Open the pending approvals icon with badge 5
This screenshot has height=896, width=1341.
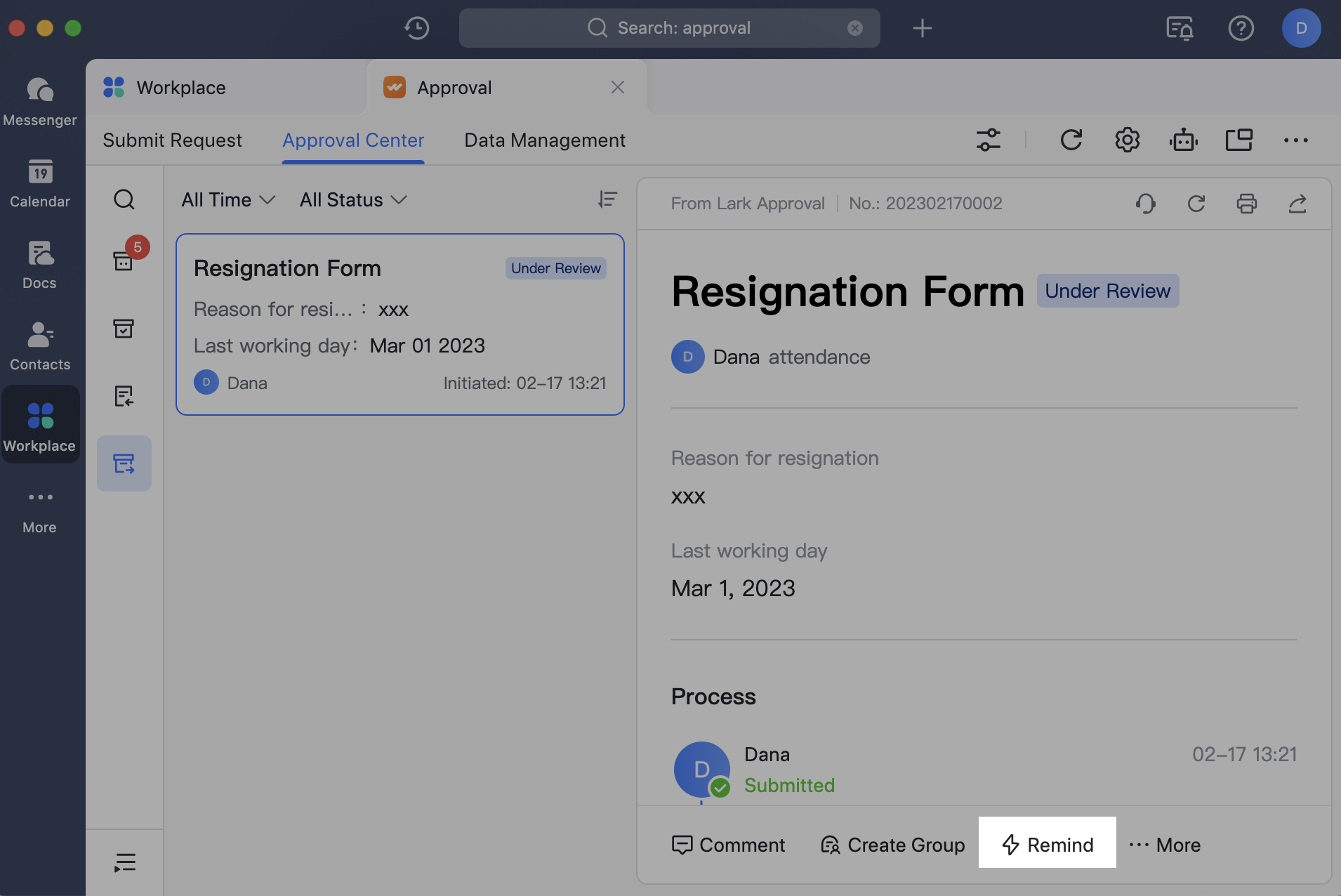pos(124,261)
